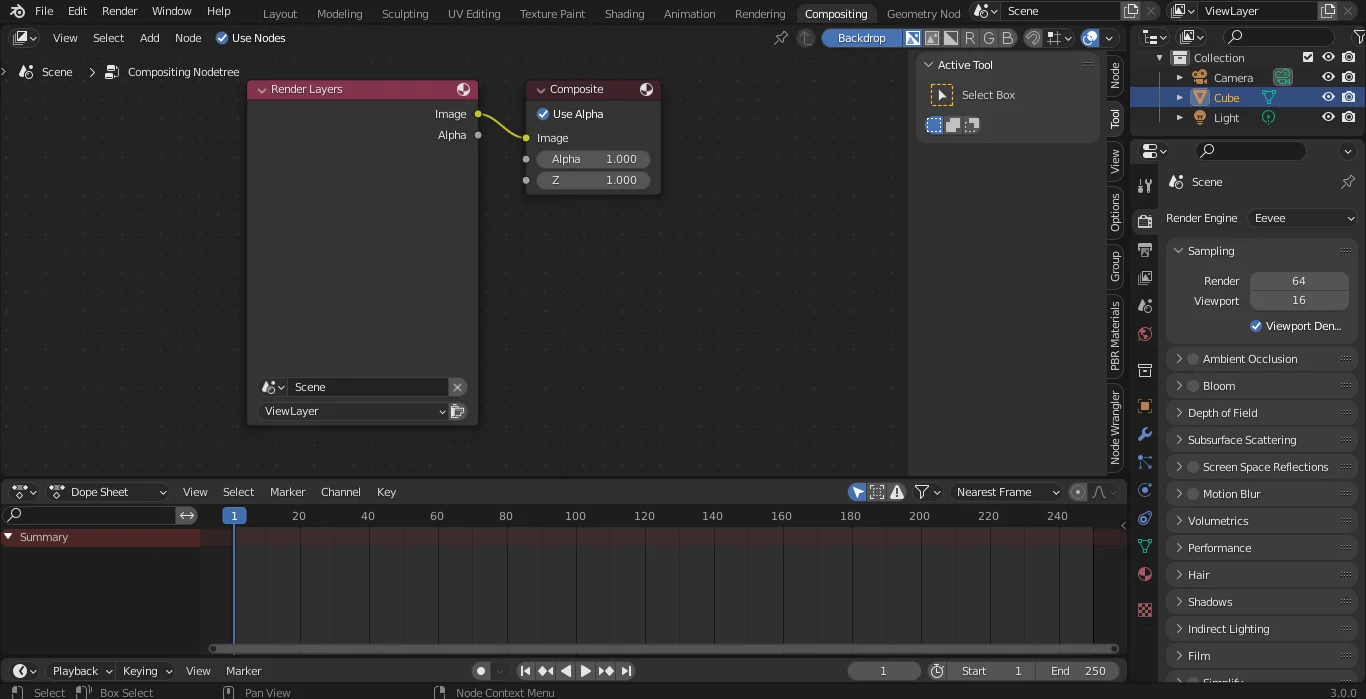Open the Modifier wrench properties tab

point(1145,435)
